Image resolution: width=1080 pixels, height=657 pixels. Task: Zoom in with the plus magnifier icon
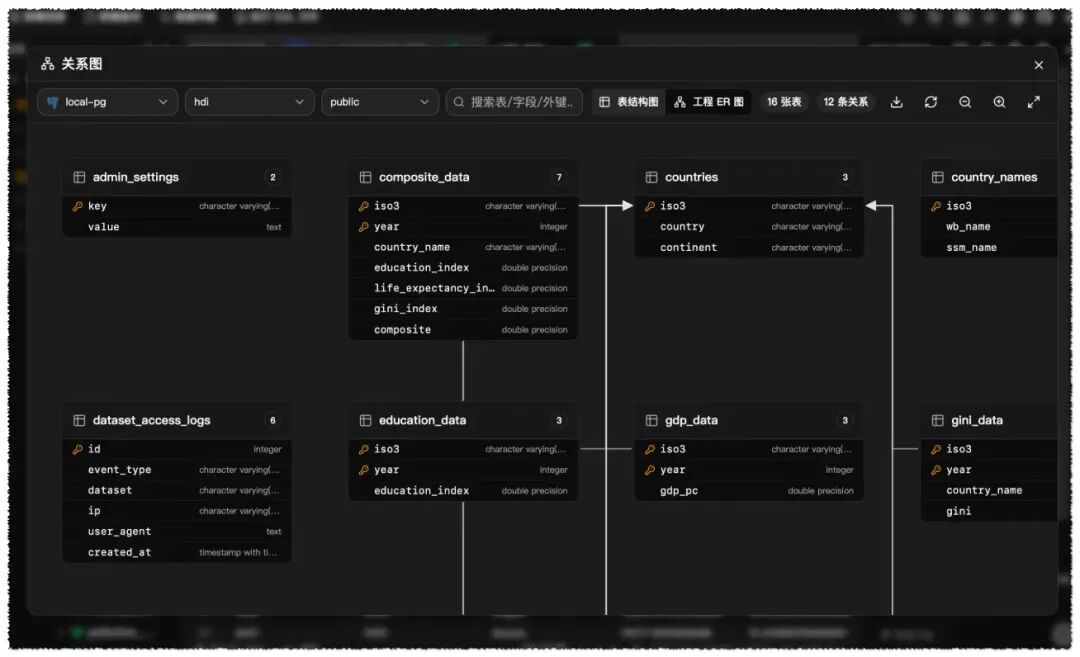tap(999, 102)
